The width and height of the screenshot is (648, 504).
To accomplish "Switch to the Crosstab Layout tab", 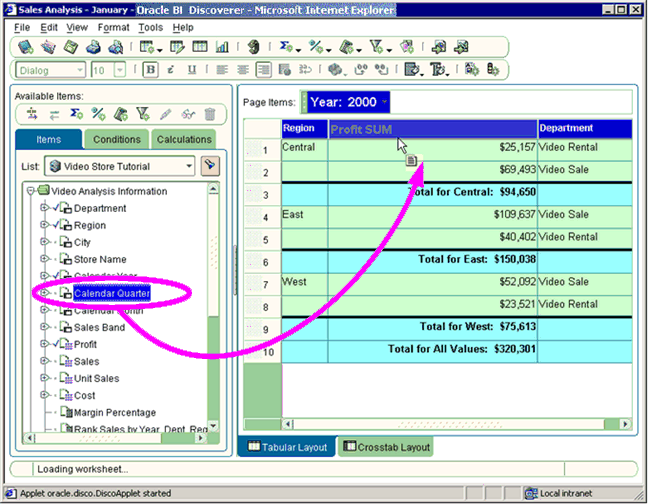I will point(386,447).
